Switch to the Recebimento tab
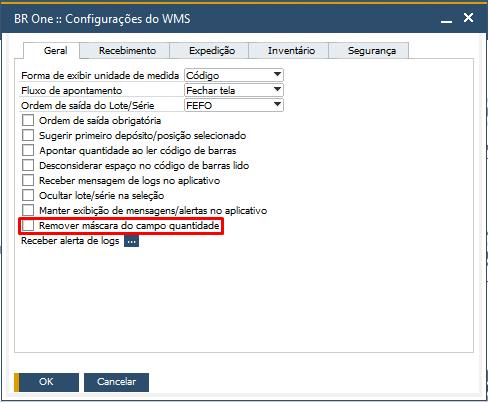The image size is (488, 403). point(125,51)
